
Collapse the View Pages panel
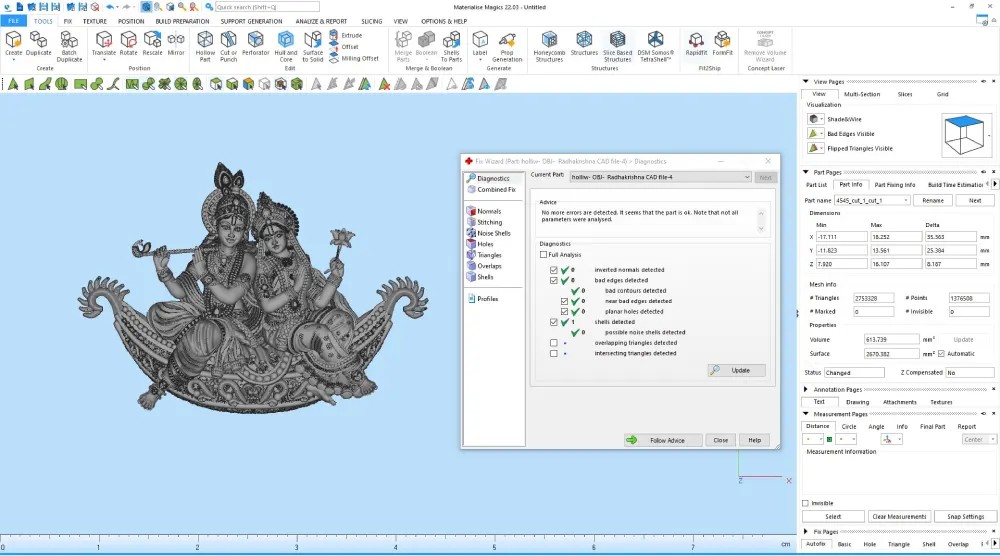coord(805,82)
